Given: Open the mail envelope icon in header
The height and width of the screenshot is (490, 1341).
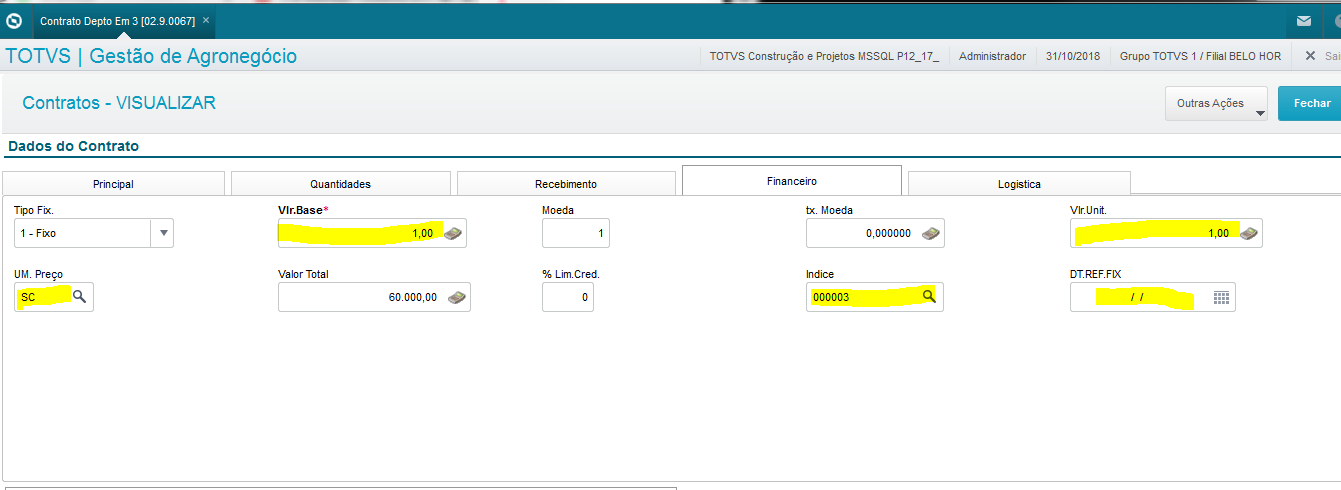Looking at the screenshot, I should click(x=1304, y=20).
